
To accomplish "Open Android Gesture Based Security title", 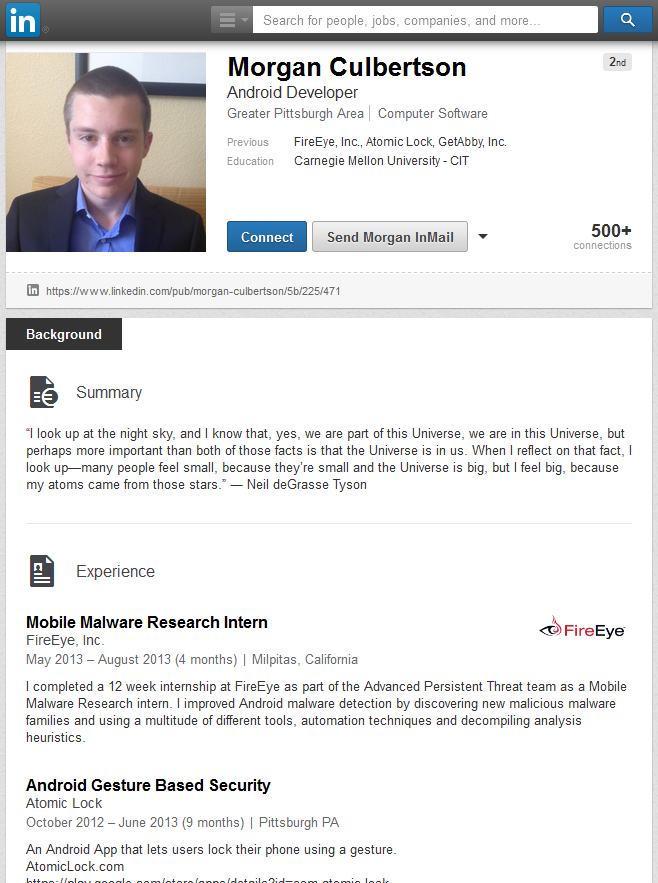I will tap(148, 785).
